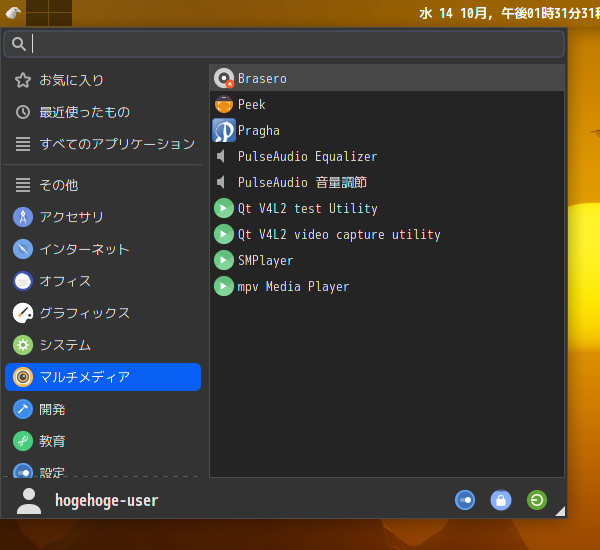
Task: Launch SMPlayer entry text
Action: (266, 261)
